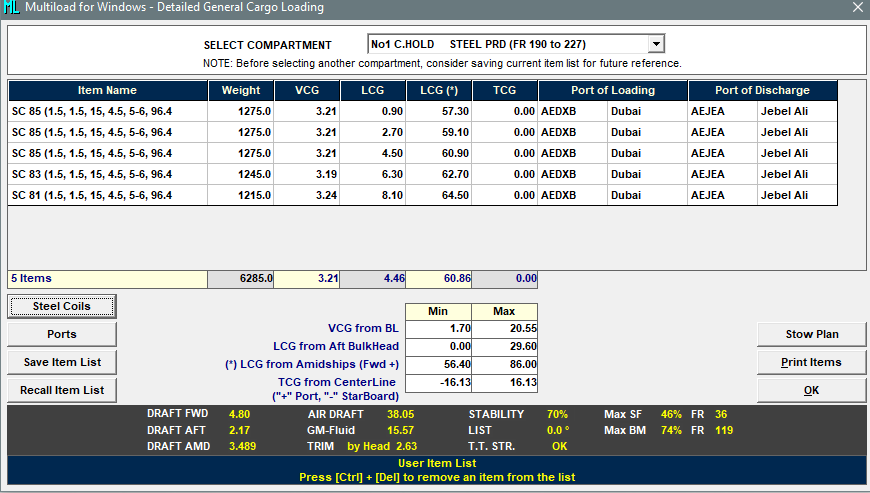Click the DRAFT FWD value 4.80

[x=240, y=414]
